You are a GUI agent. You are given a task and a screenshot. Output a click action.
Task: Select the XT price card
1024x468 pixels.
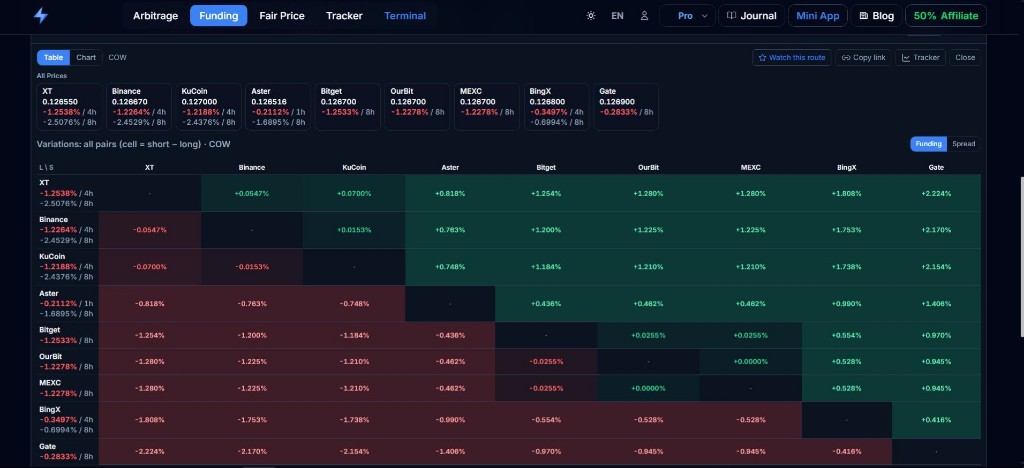(69, 106)
